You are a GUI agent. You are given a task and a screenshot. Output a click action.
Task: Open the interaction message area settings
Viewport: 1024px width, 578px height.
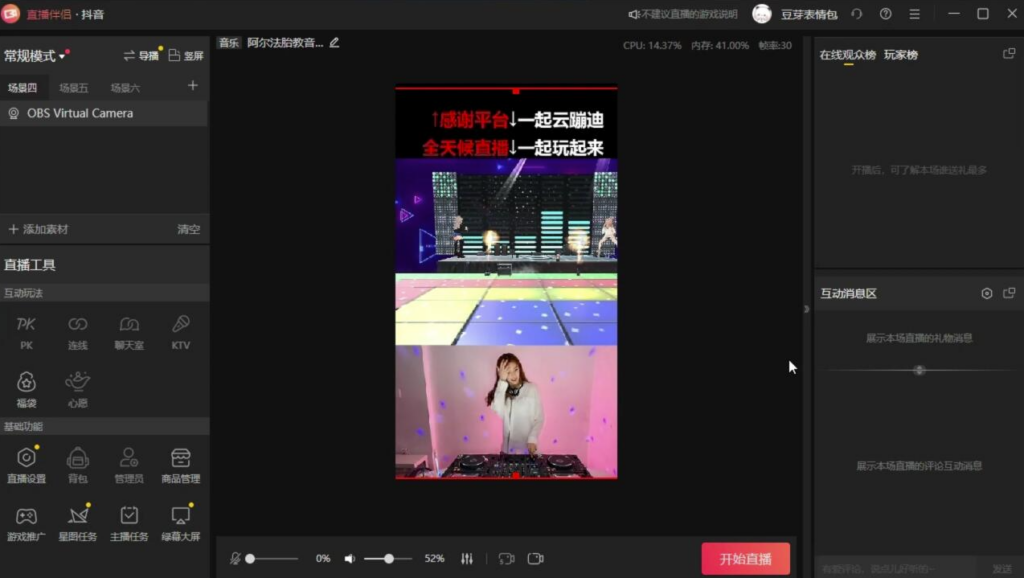(x=987, y=293)
